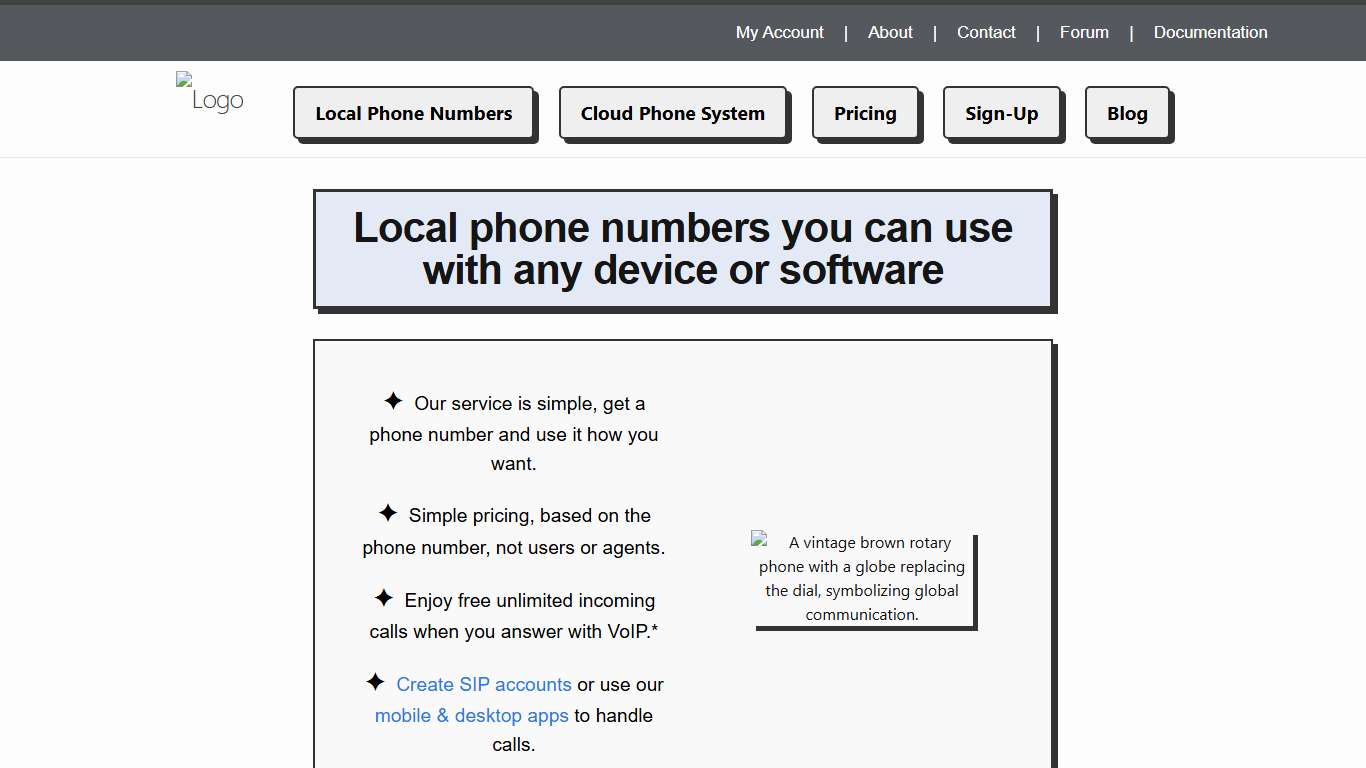Open the Blog section

[1127, 113]
